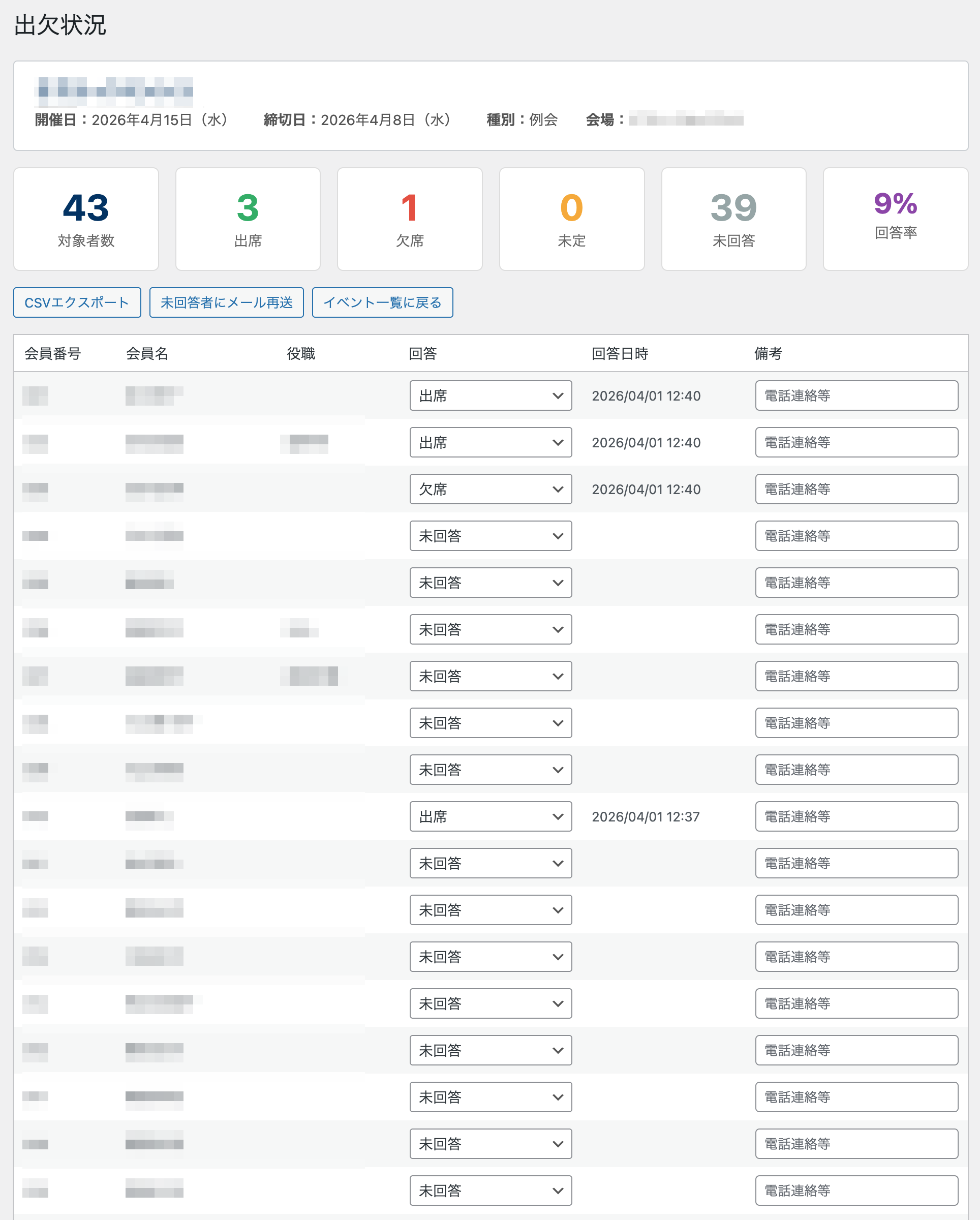980x1220 pixels.
Task: Click the 回答 column header
Action: pyautogui.click(x=423, y=354)
